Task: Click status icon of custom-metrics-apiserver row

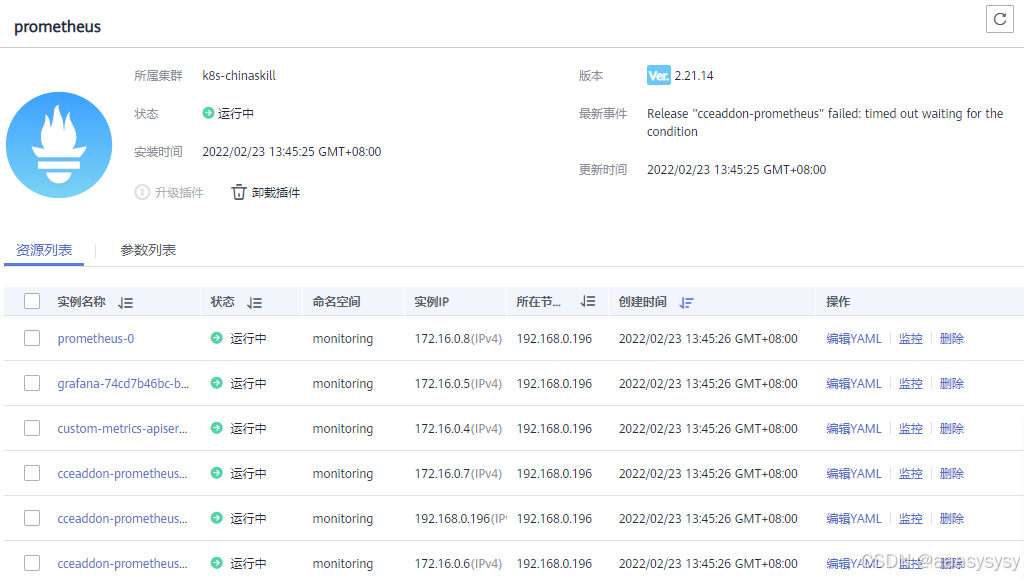Action: pyautogui.click(x=216, y=428)
